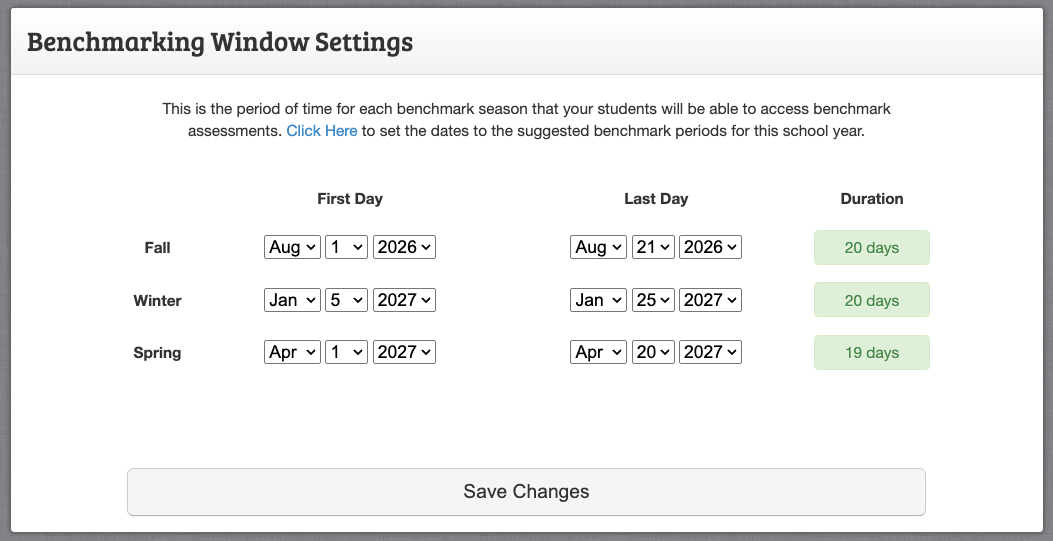Expand the Winter last day year dropdown
The image size is (1053, 541).
pos(711,300)
